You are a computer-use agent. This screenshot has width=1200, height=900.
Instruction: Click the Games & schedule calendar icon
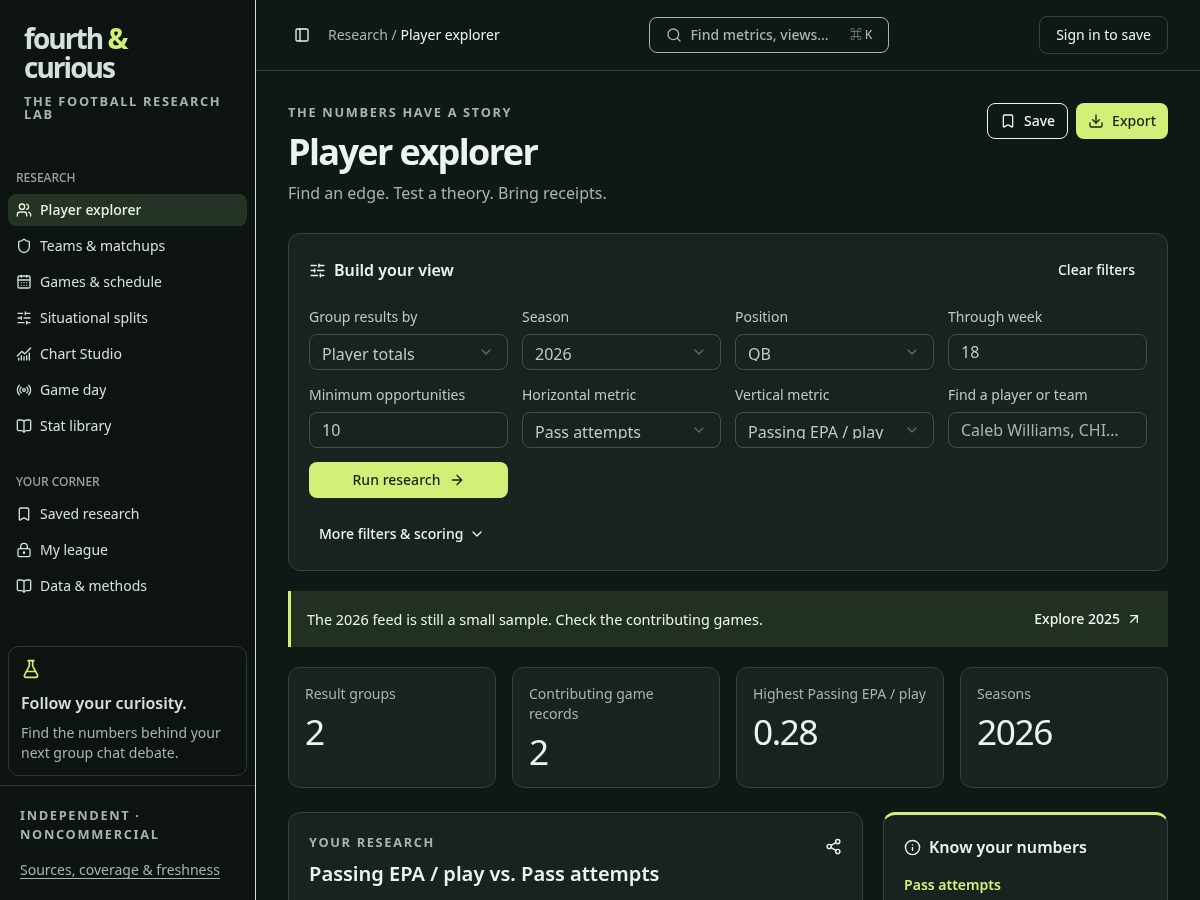[24, 282]
